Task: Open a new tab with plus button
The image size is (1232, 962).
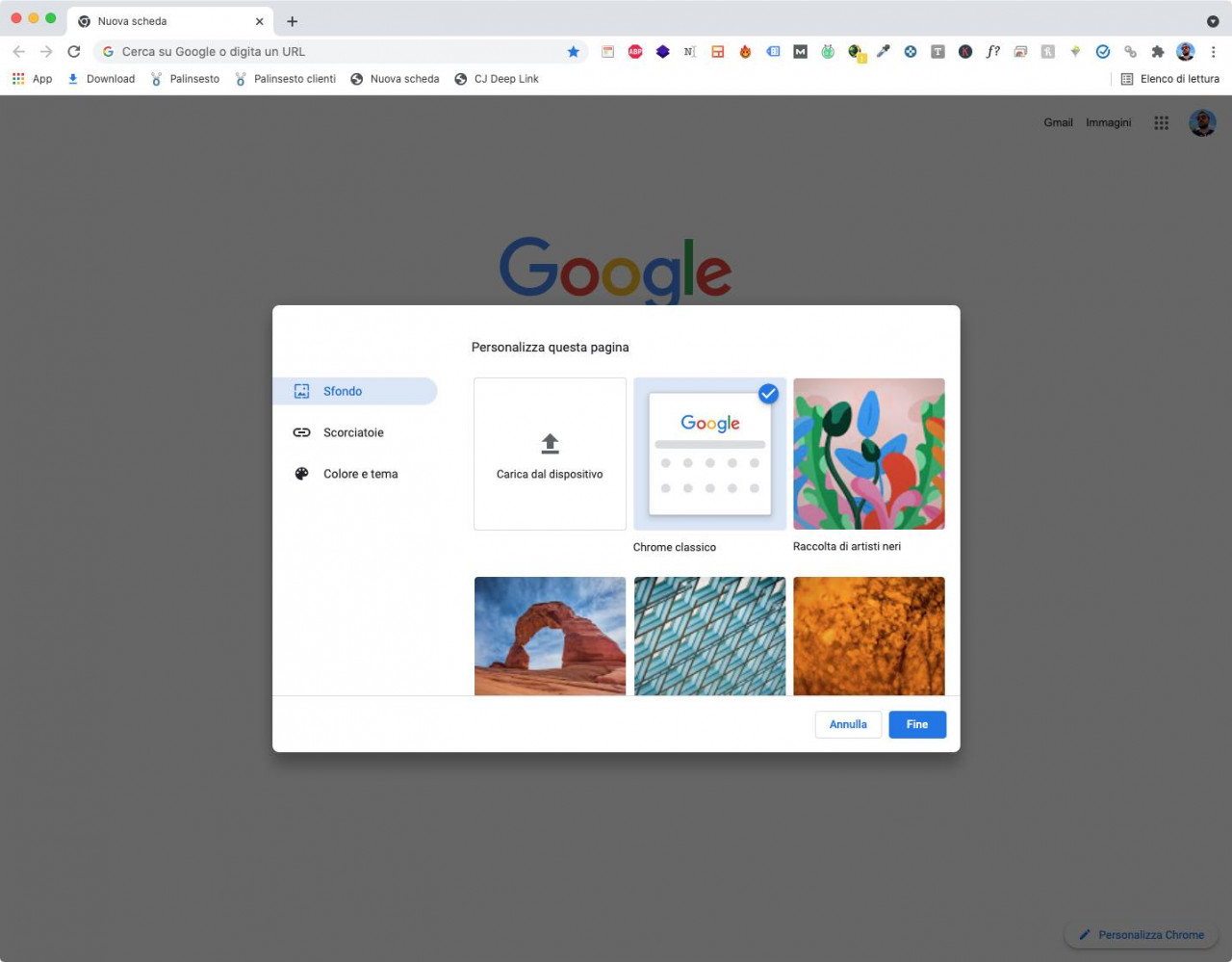Action: click(293, 21)
